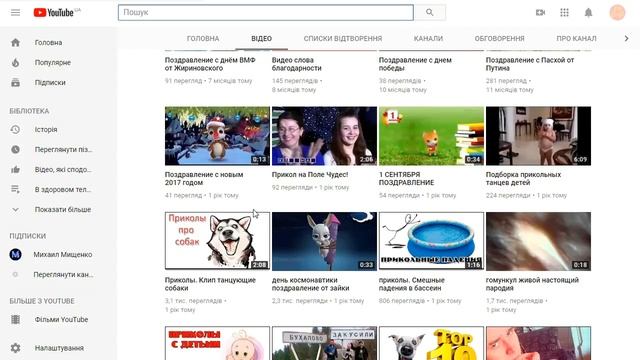640x360 pixels.
Task: Open the ПРО КАНАЛ tab
Action: (576, 38)
